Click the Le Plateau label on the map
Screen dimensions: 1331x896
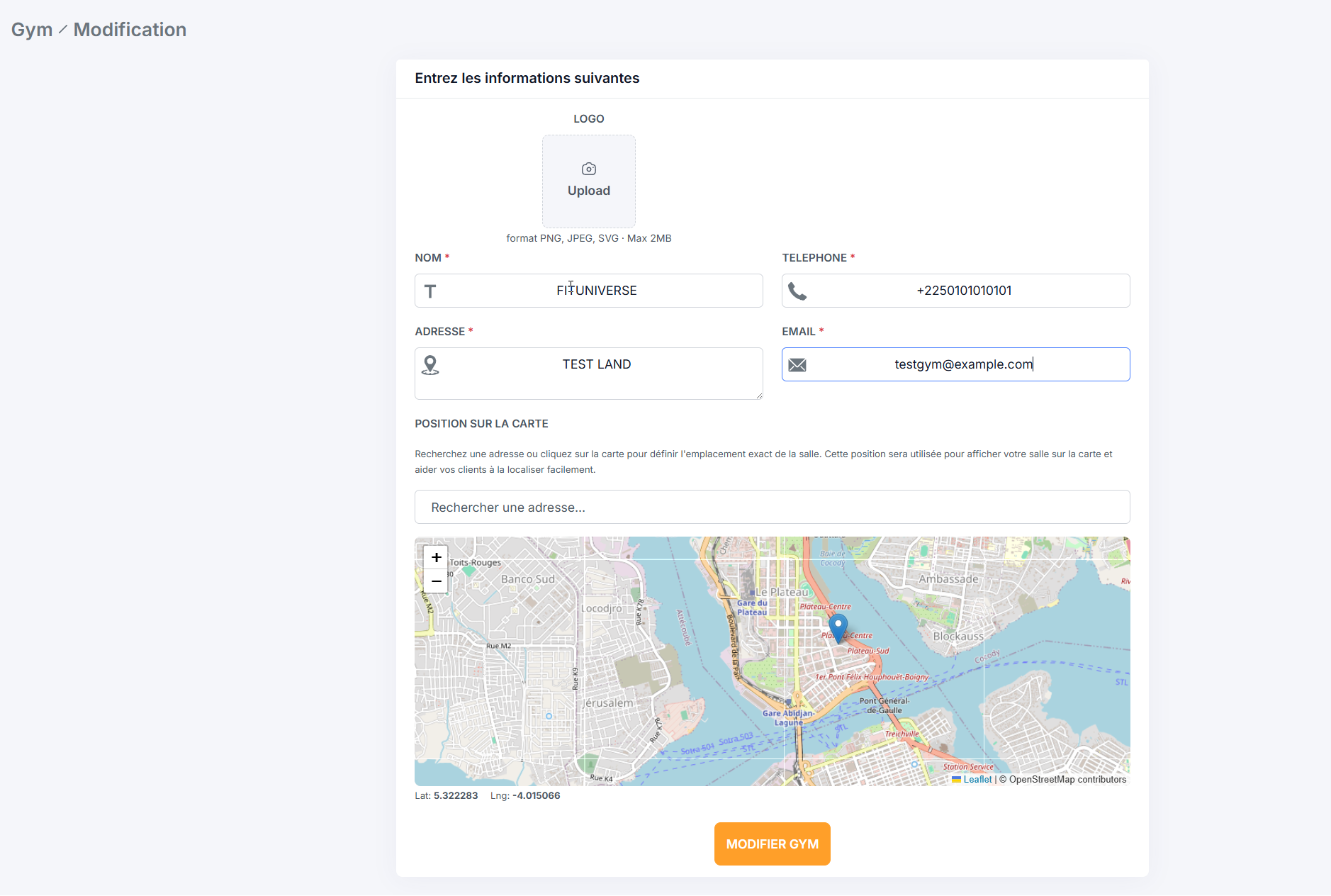pyautogui.click(x=782, y=592)
